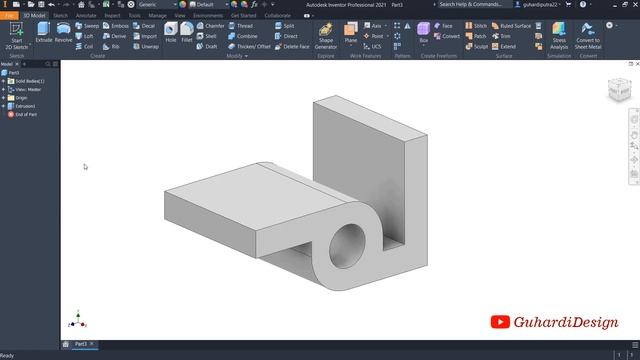Select Thicken/Offset tool

pos(249,47)
